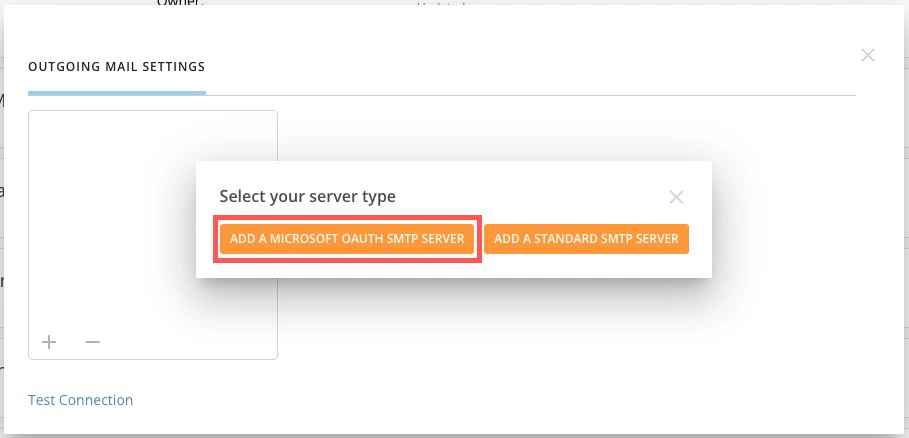Screen dimensions: 909x438
Task: Open the Test Connection link
Action: 81,400
